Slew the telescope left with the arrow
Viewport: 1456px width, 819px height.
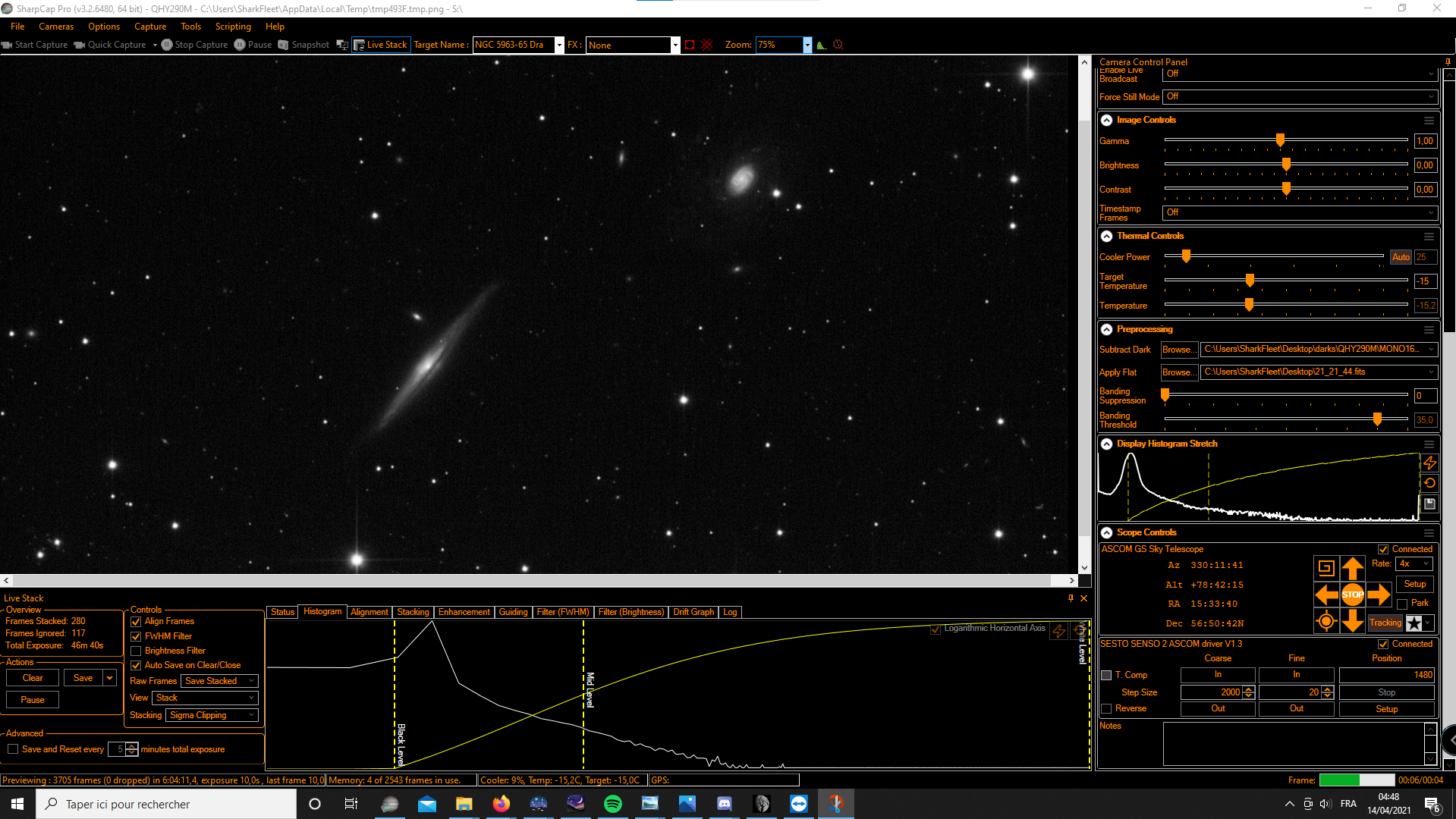coord(1326,595)
